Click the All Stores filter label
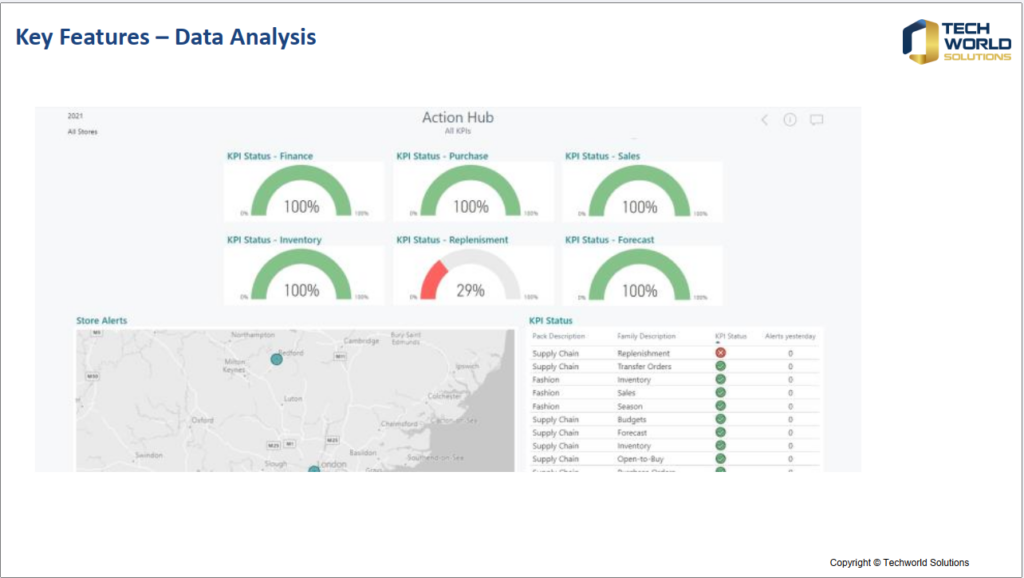 [x=82, y=132]
